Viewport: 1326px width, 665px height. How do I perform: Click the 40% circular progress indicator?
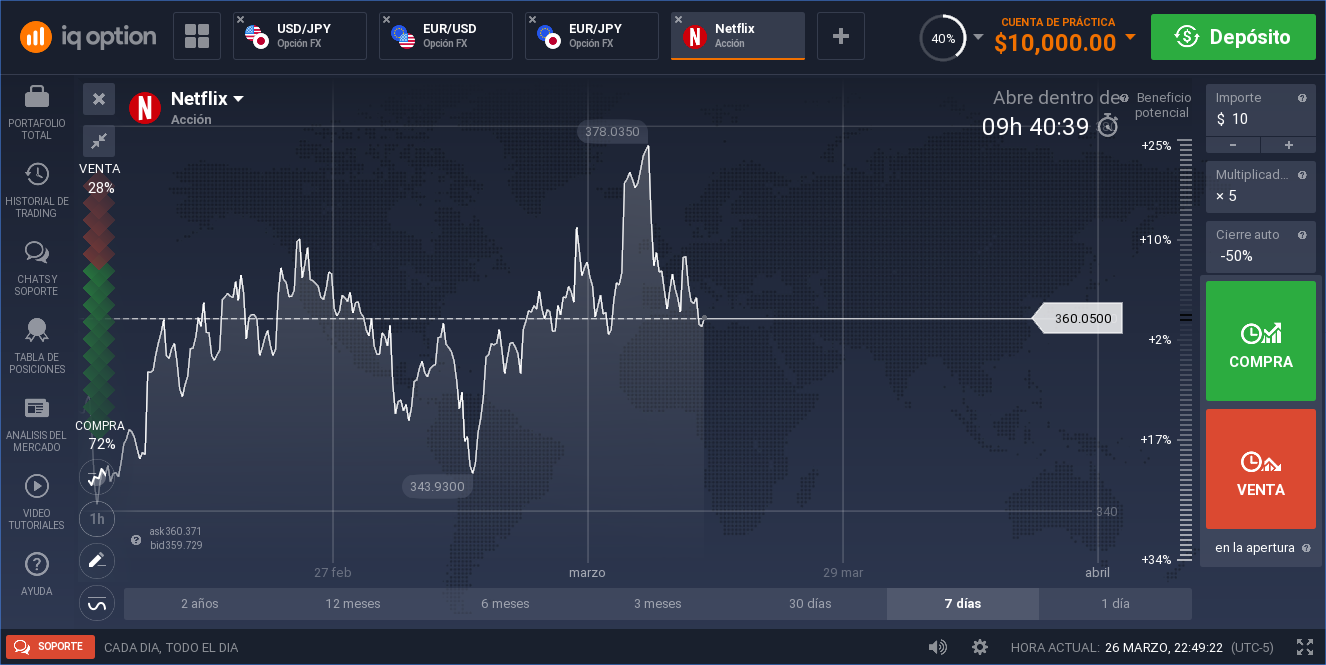tap(943, 38)
